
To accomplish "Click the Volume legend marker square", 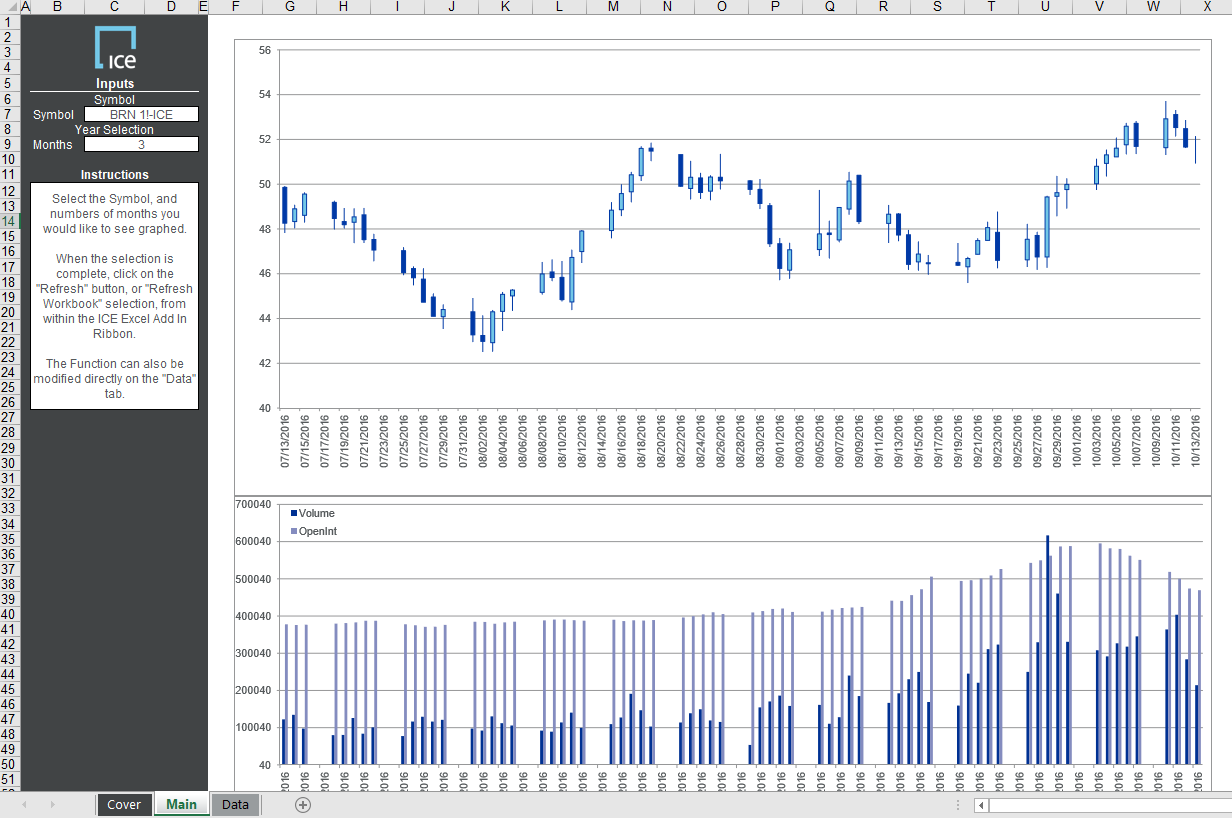I will pyautogui.click(x=292, y=513).
